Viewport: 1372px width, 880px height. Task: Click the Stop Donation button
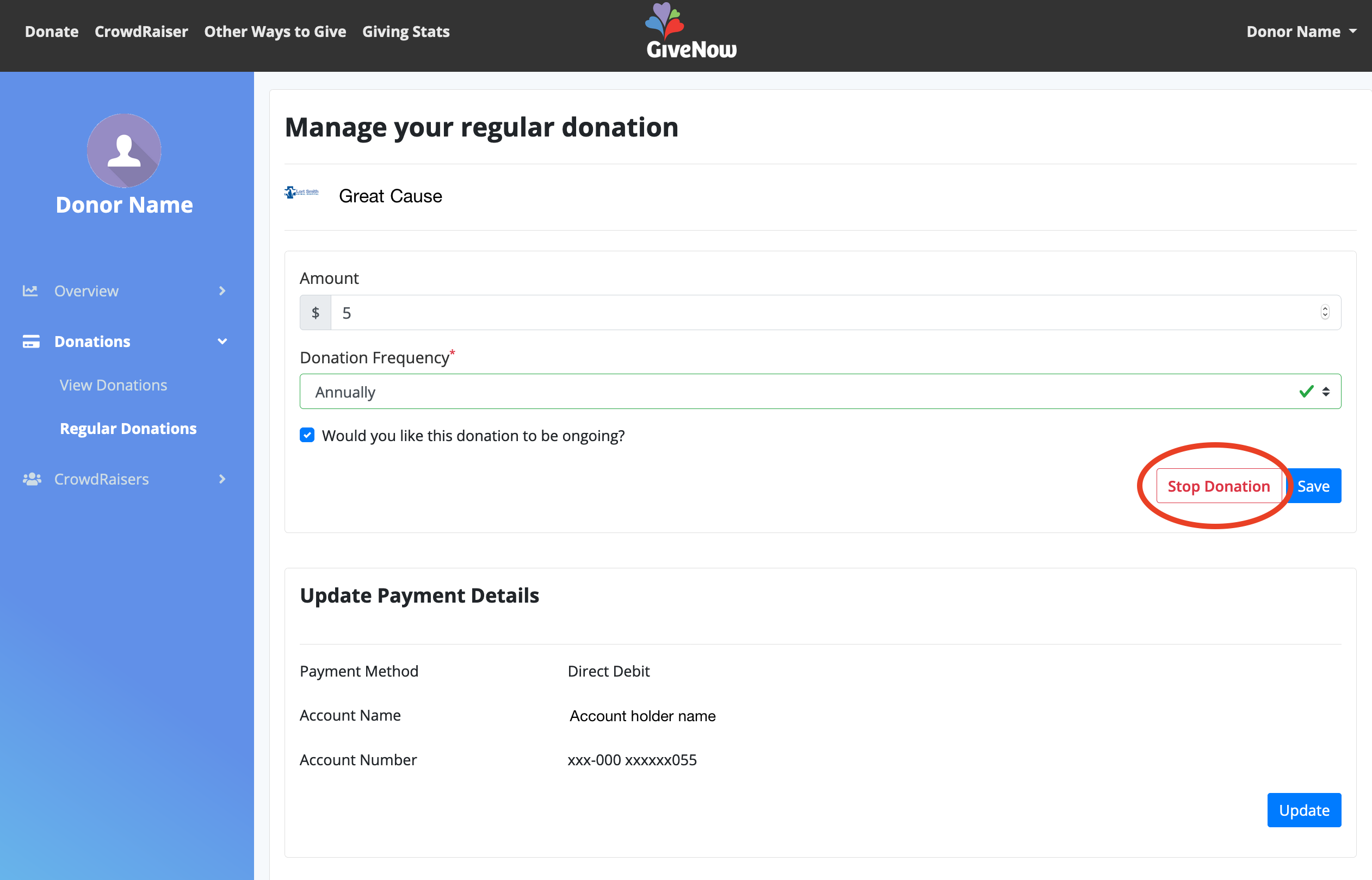click(1219, 486)
